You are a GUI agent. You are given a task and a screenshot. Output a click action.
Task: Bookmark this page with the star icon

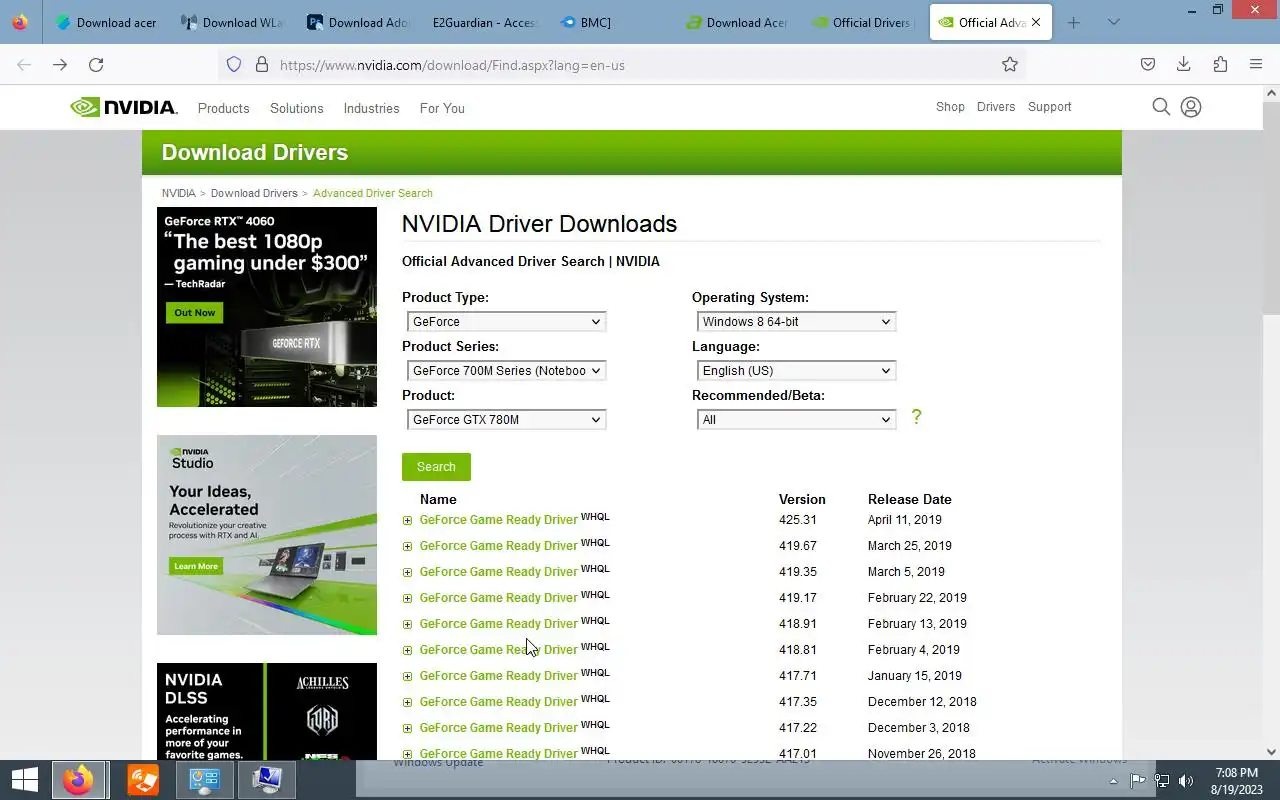click(1010, 64)
